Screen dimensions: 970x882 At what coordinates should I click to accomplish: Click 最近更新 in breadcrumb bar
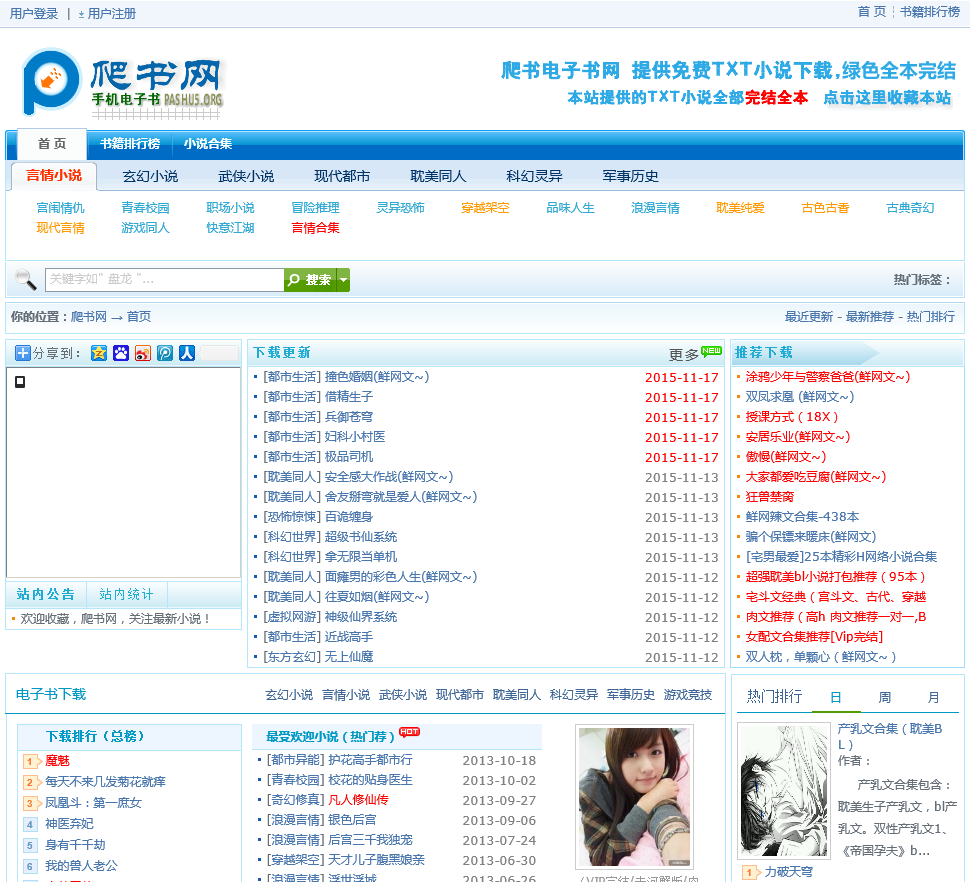(x=809, y=317)
